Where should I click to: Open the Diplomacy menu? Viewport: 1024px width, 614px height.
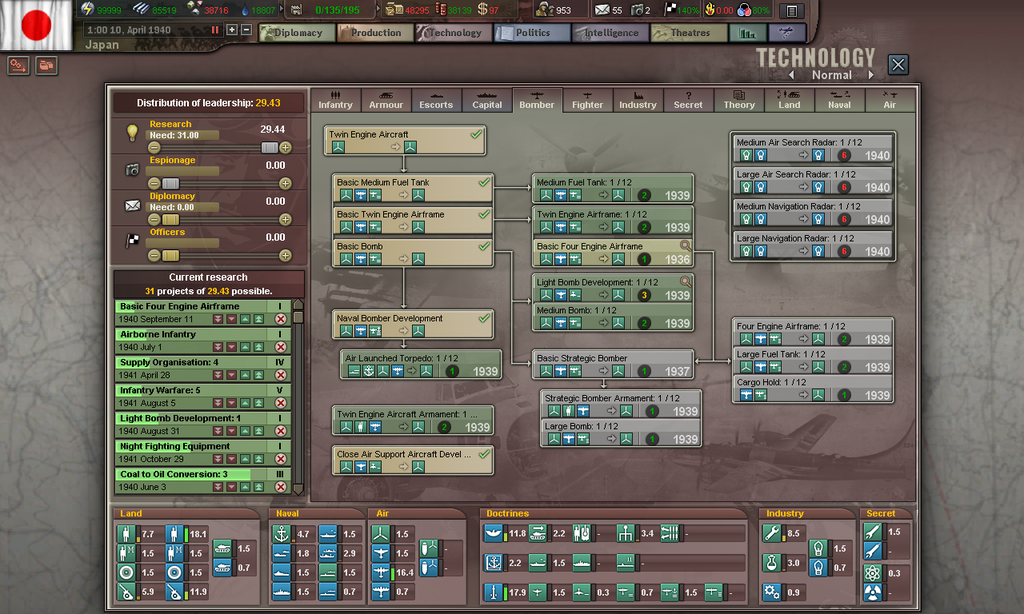297,33
